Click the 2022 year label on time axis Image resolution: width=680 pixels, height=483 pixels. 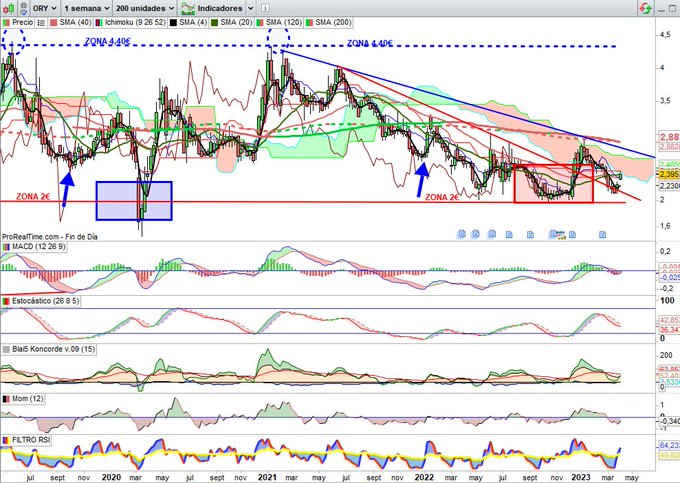424,477
